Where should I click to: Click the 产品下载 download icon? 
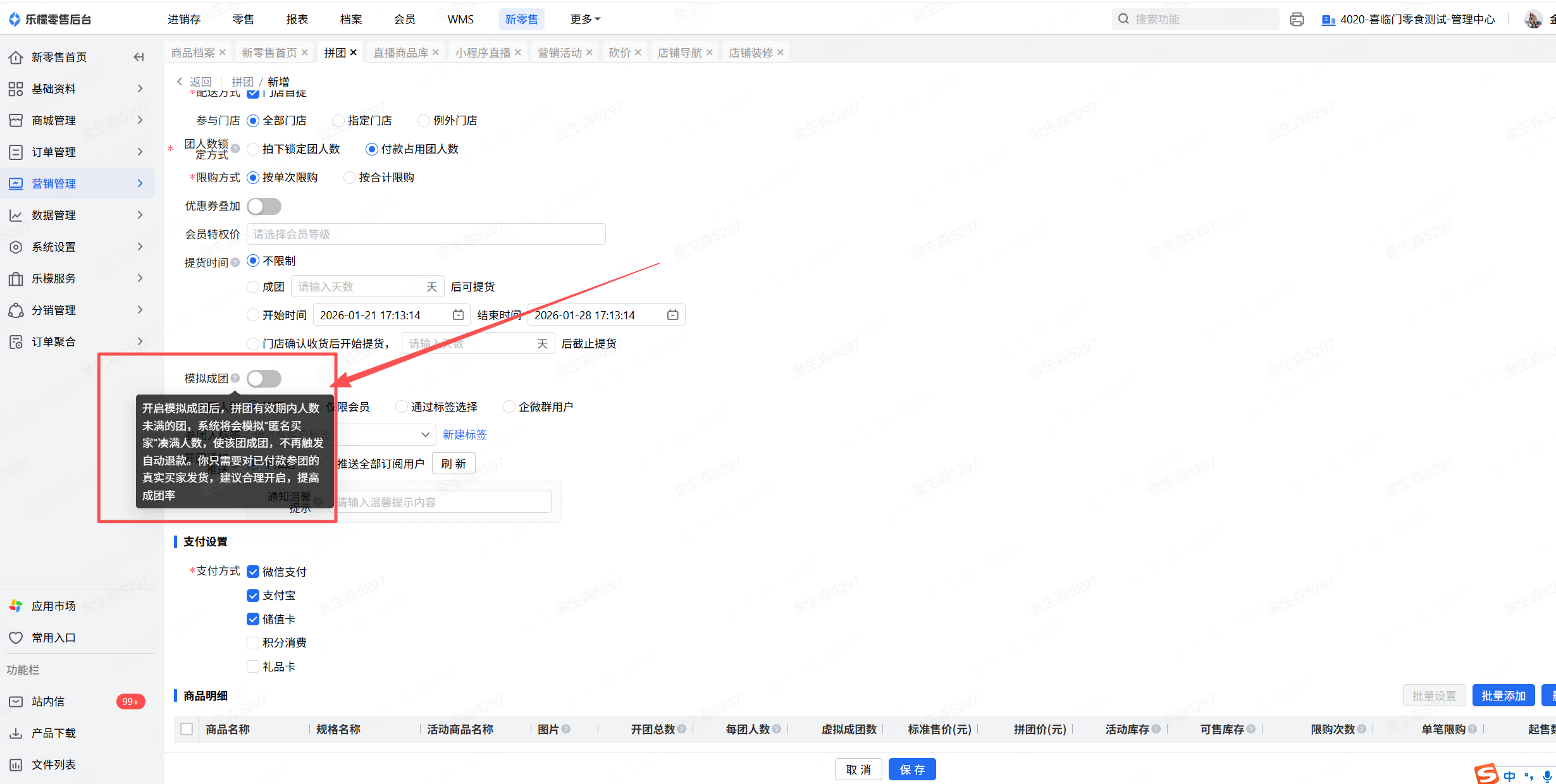(x=16, y=733)
